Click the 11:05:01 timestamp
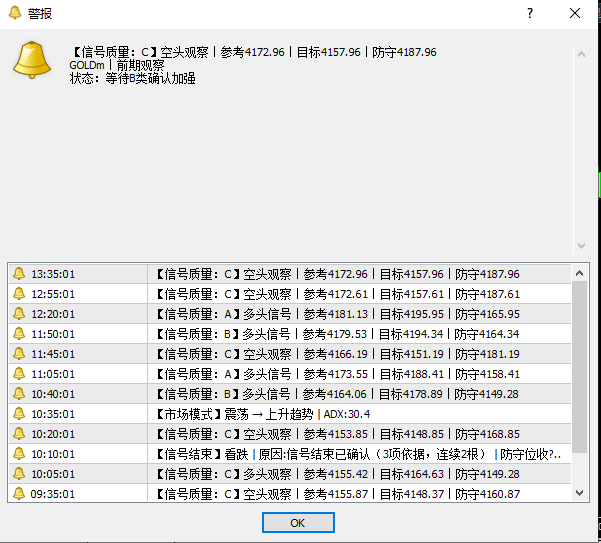Screen dimensions: 601x543 click(x=53, y=374)
